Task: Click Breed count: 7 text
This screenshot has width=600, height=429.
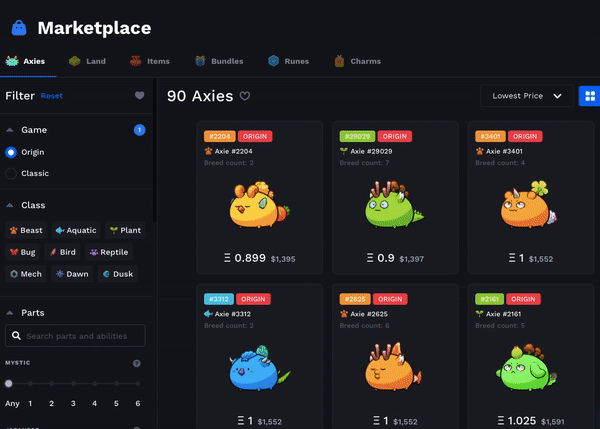Action: (x=364, y=163)
